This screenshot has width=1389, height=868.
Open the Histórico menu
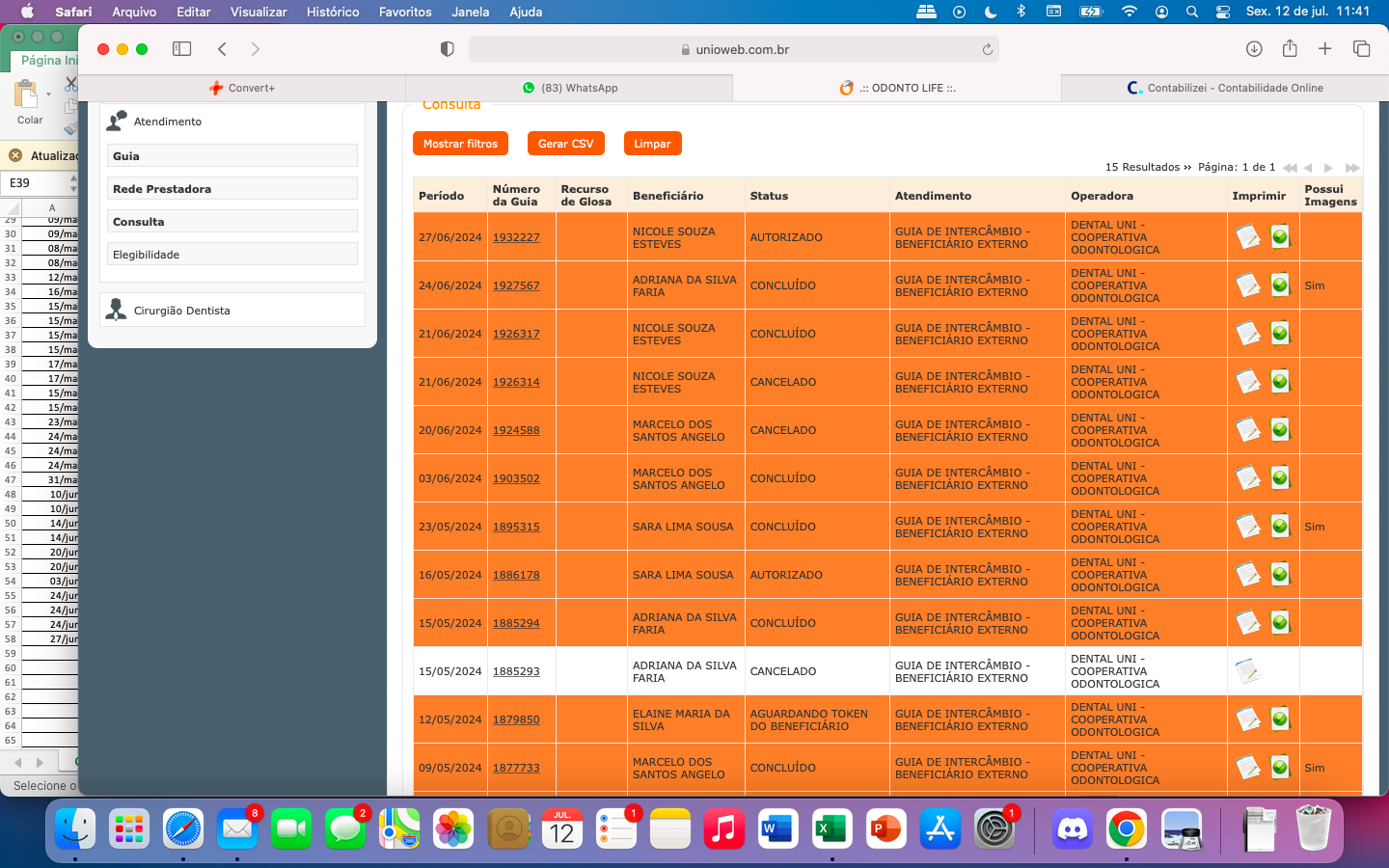[332, 12]
